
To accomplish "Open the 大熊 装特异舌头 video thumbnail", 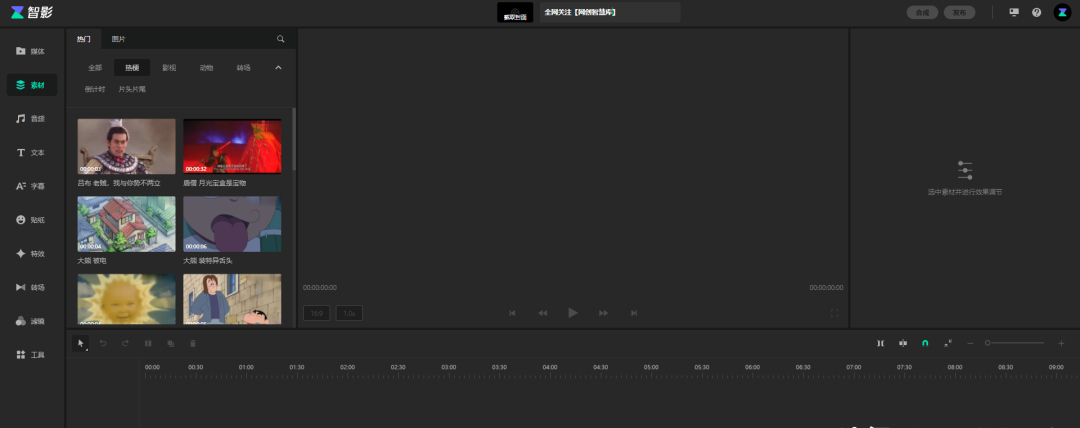I will (232, 224).
